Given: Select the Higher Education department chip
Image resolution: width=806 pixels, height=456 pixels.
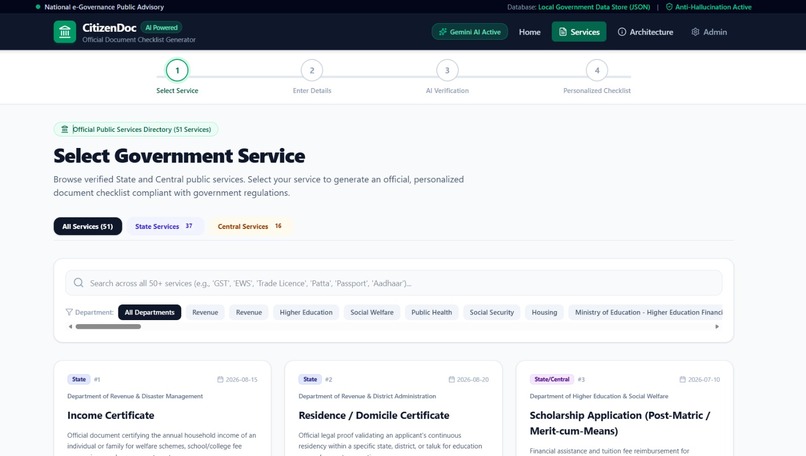Looking at the screenshot, I should [x=306, y=312].
